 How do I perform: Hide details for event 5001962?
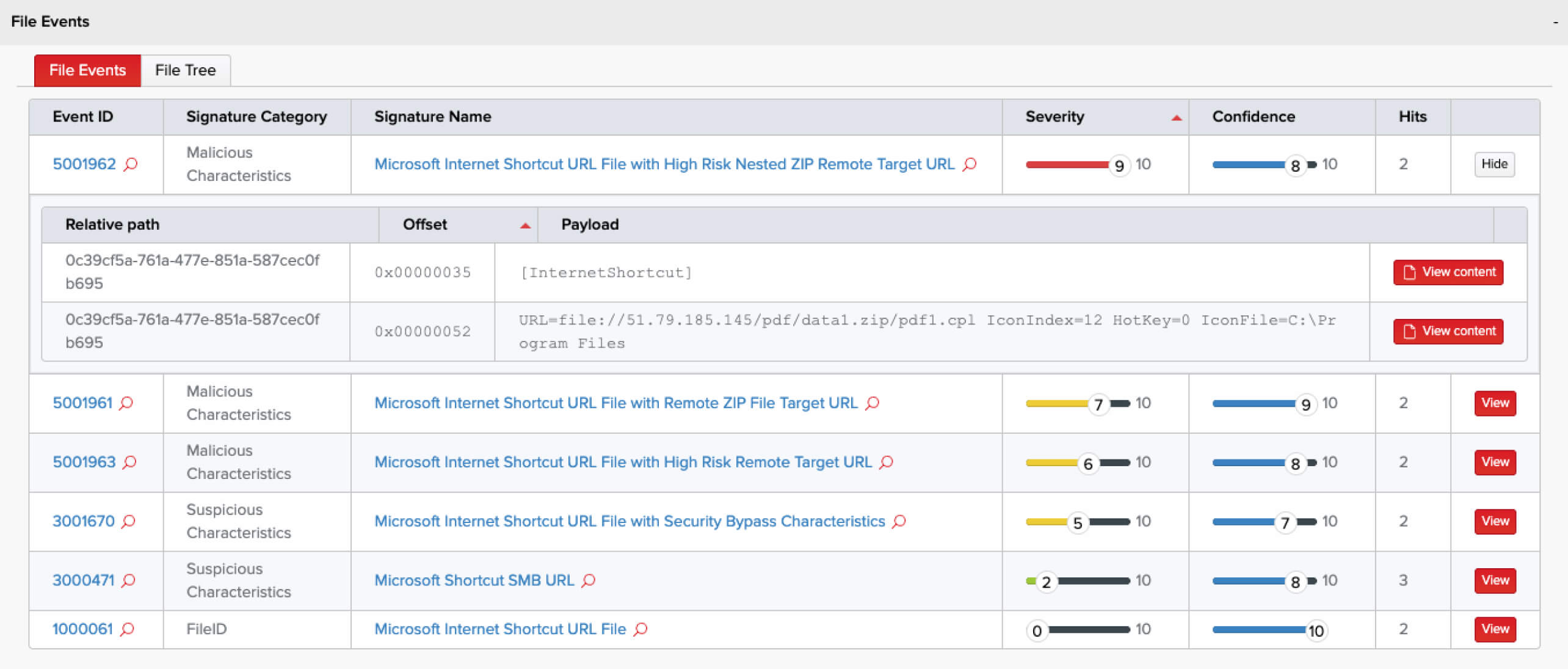1494,164
